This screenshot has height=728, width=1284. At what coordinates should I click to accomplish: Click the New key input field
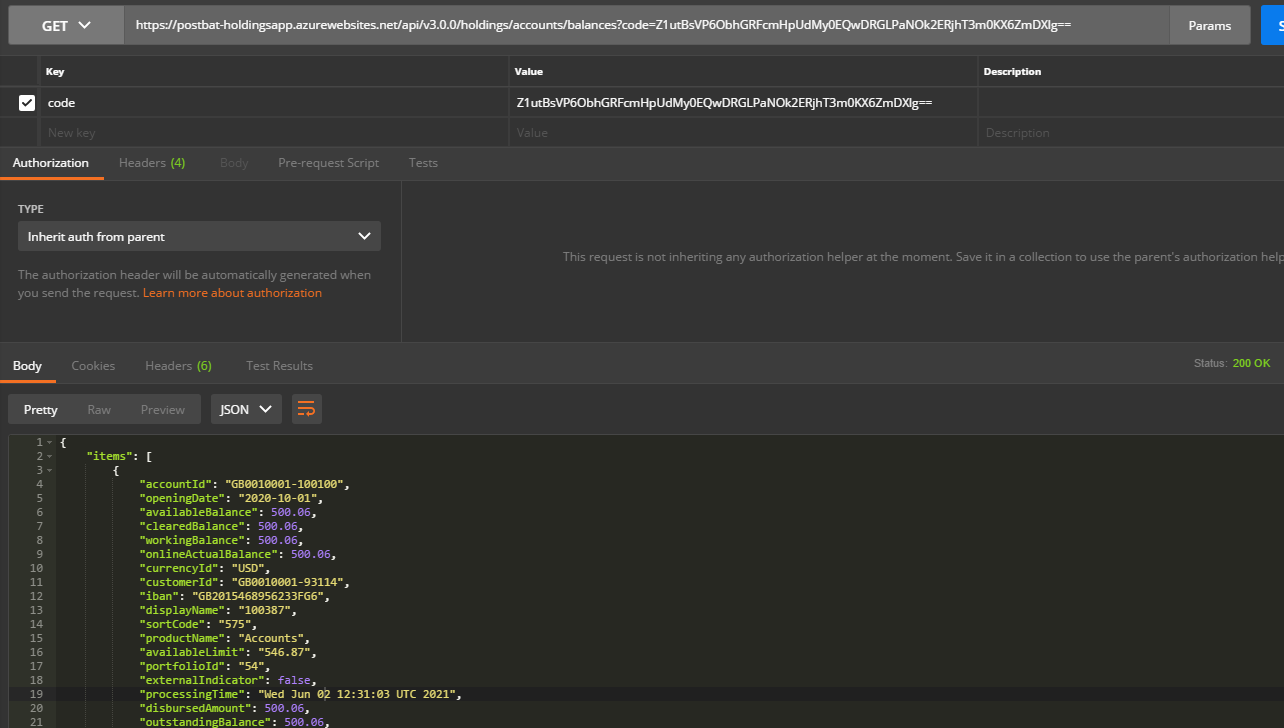[x=274, y=133]
